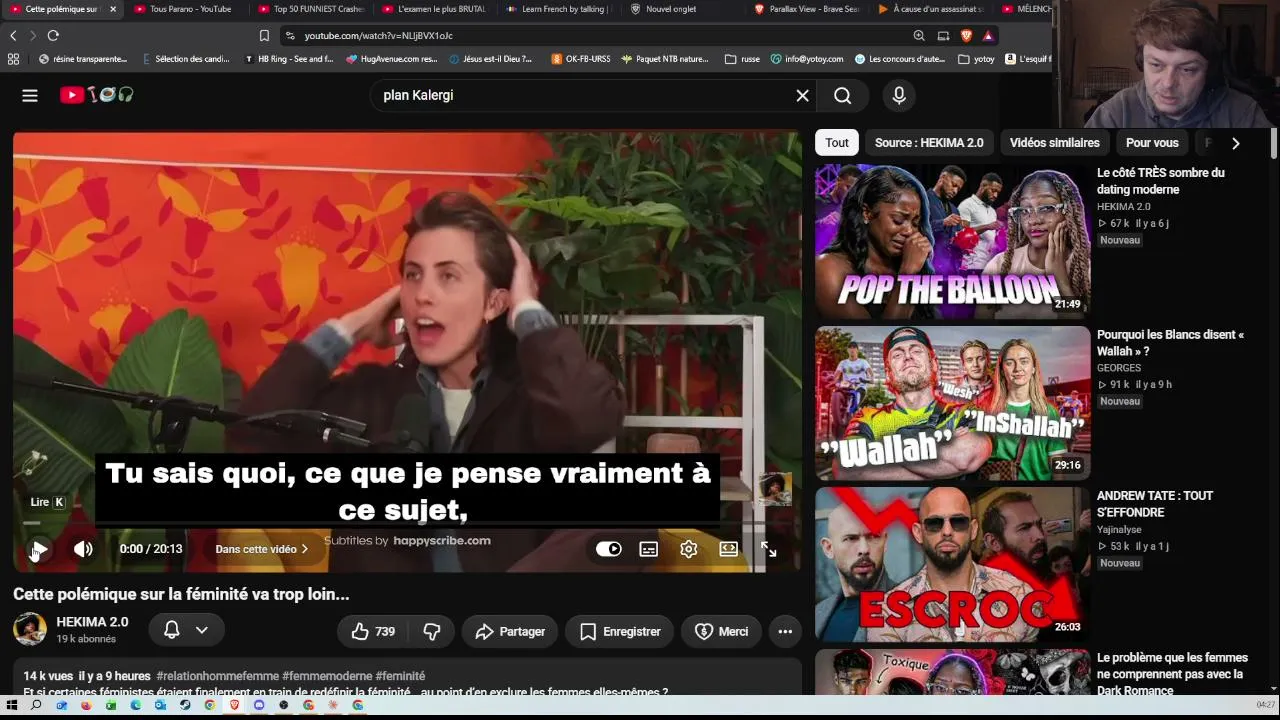Open the video channel watermark in the player corner
This screenshot has height=720, width=1280.
[x=774, y=488]
